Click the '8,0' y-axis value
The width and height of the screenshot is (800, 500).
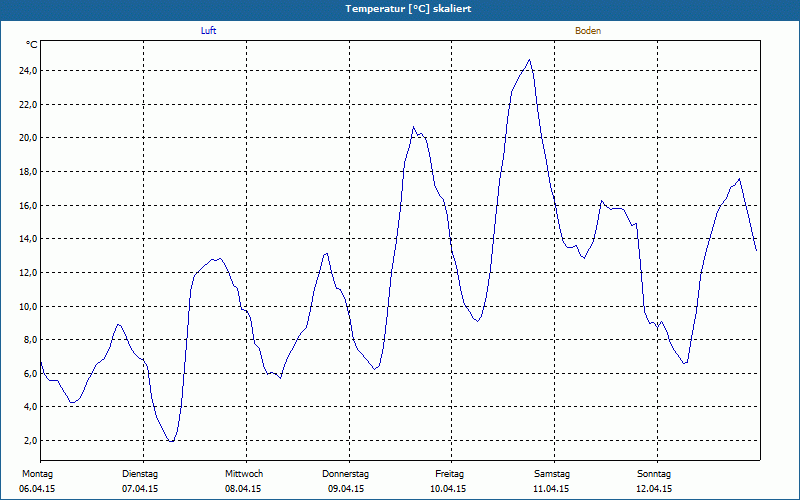pos(31,340)
